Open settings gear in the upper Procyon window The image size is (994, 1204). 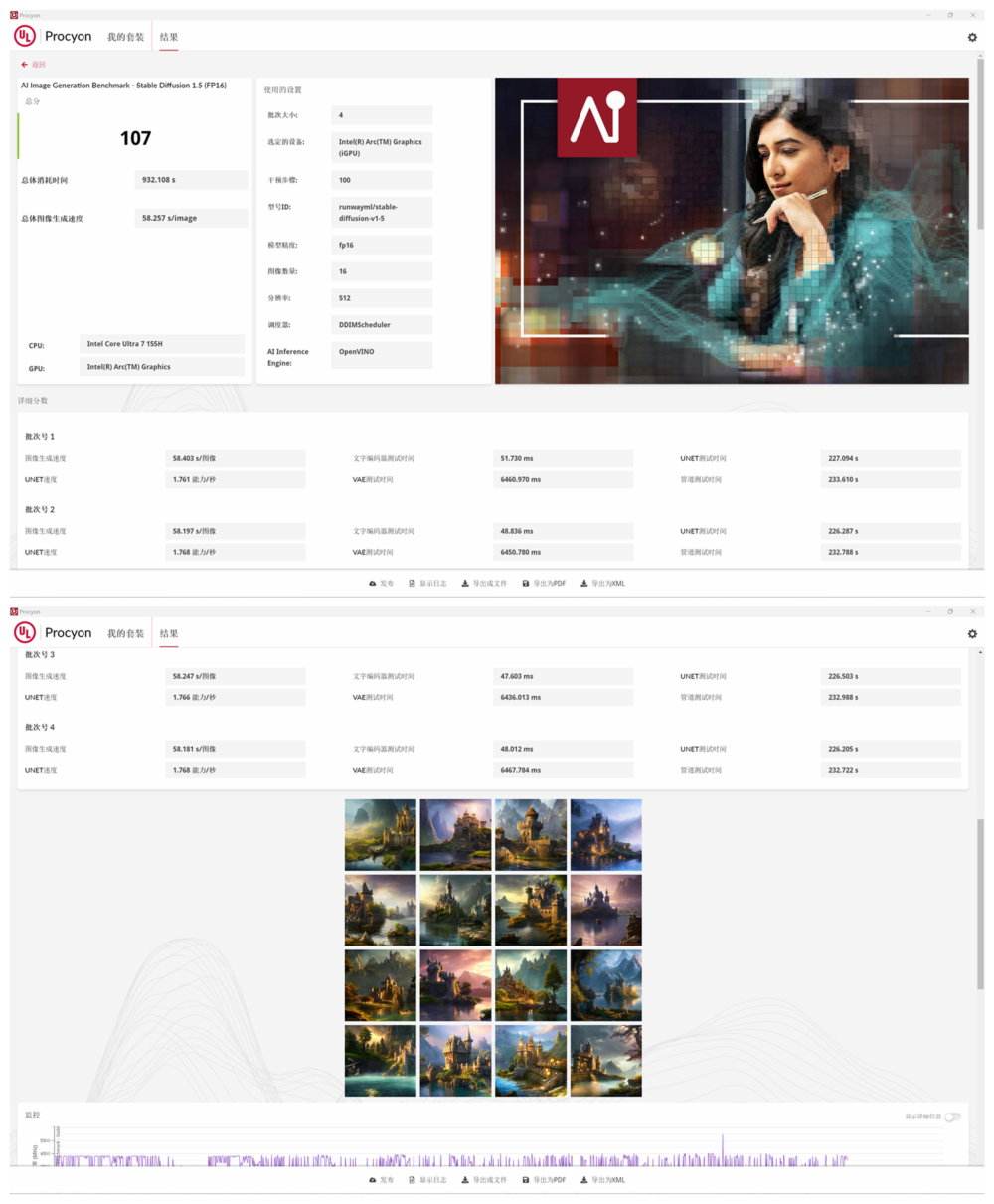click(x=972, y=37)
